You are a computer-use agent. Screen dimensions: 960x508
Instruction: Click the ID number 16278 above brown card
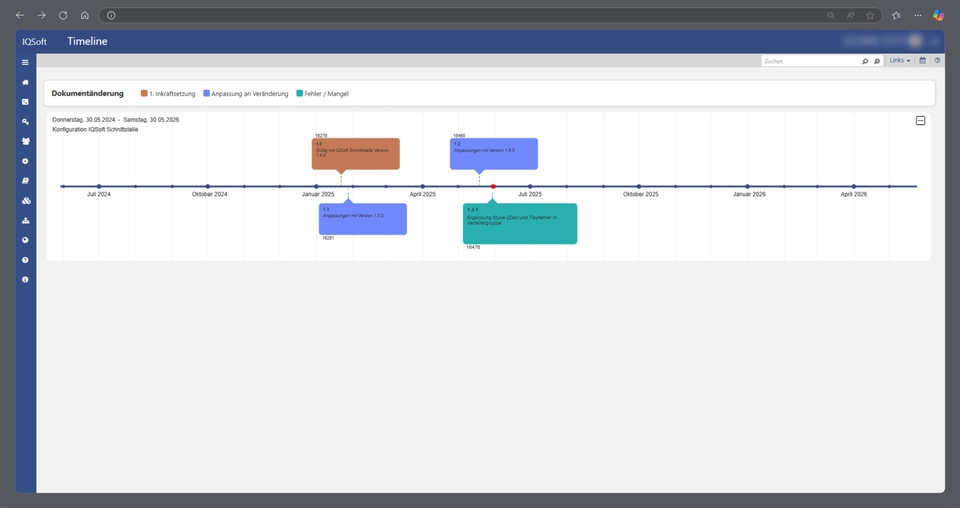coord(321,135)
